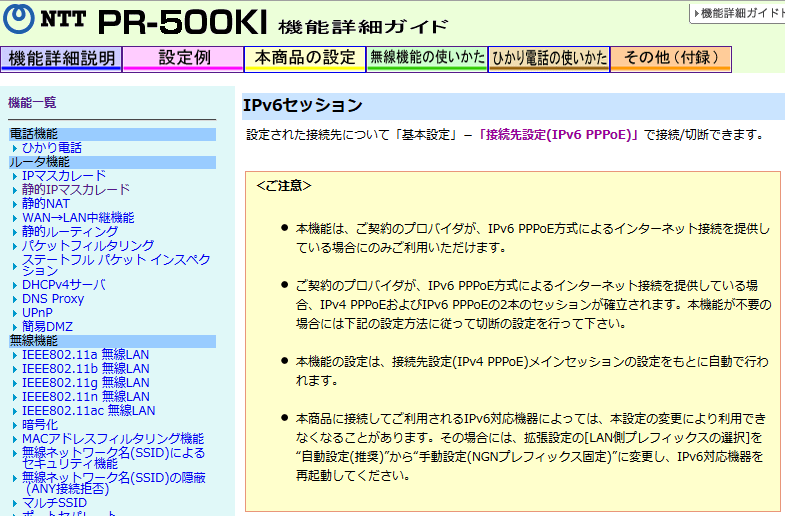Click the arrow icon beside ひかり電話

[x=15, y=148]
